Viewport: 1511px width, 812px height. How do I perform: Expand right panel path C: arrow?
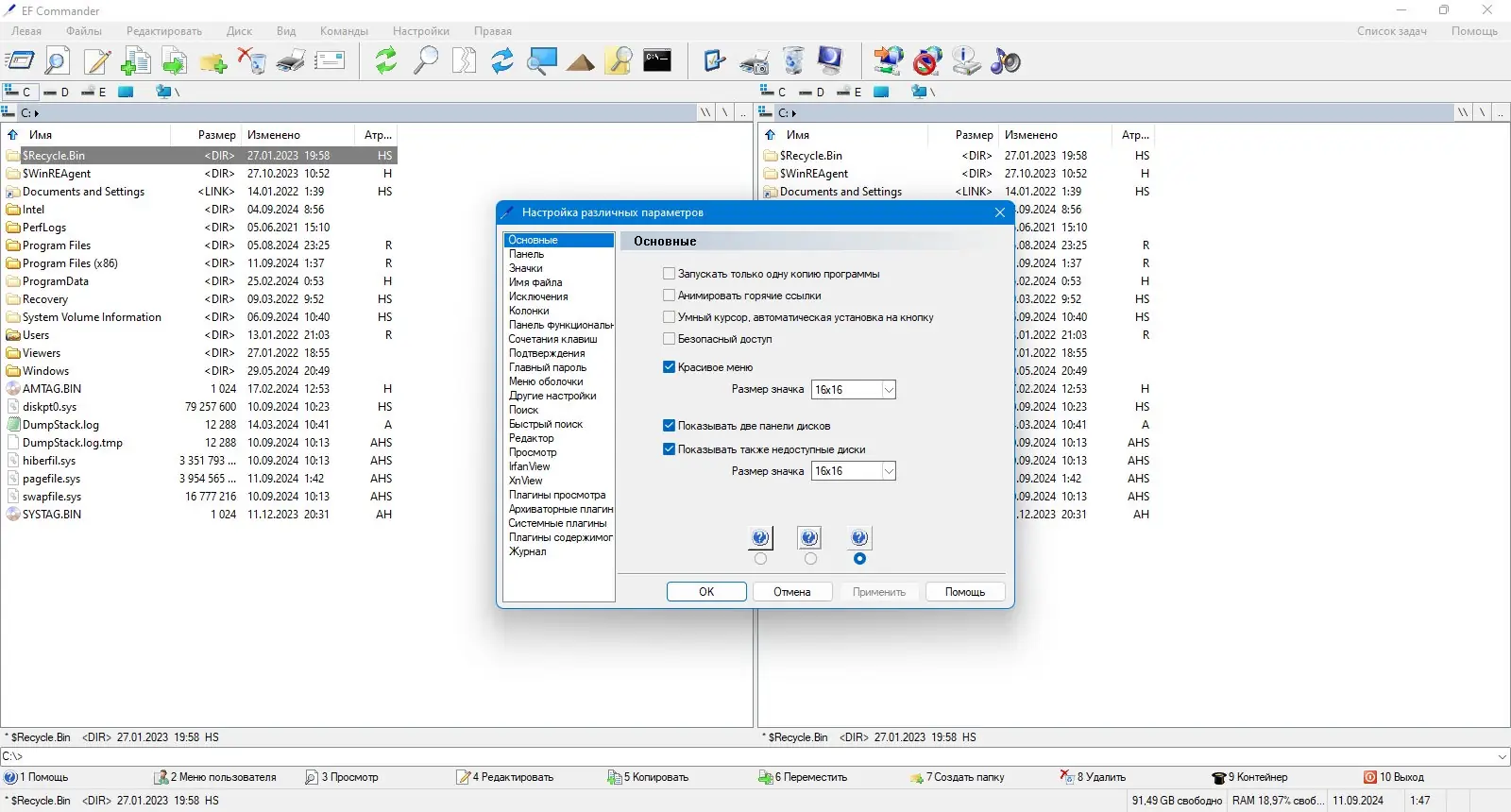click(x=794, y=113)
